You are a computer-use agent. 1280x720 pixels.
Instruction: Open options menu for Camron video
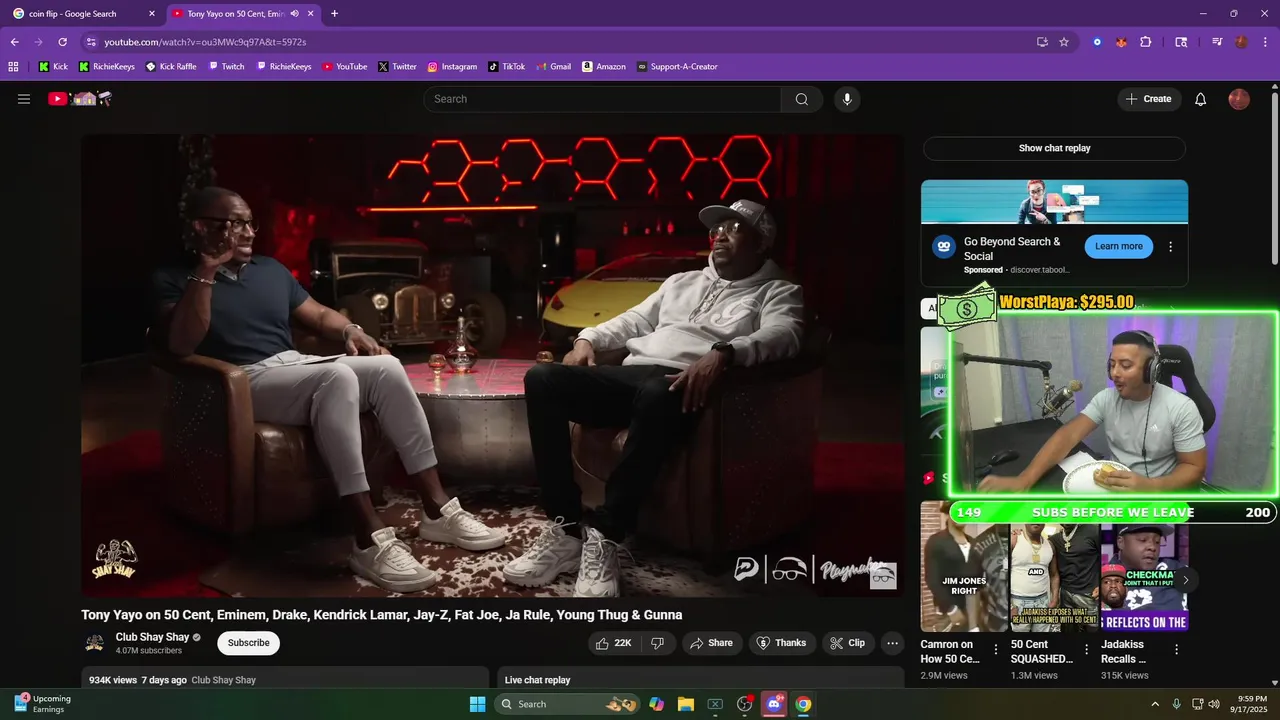(995, 650)
